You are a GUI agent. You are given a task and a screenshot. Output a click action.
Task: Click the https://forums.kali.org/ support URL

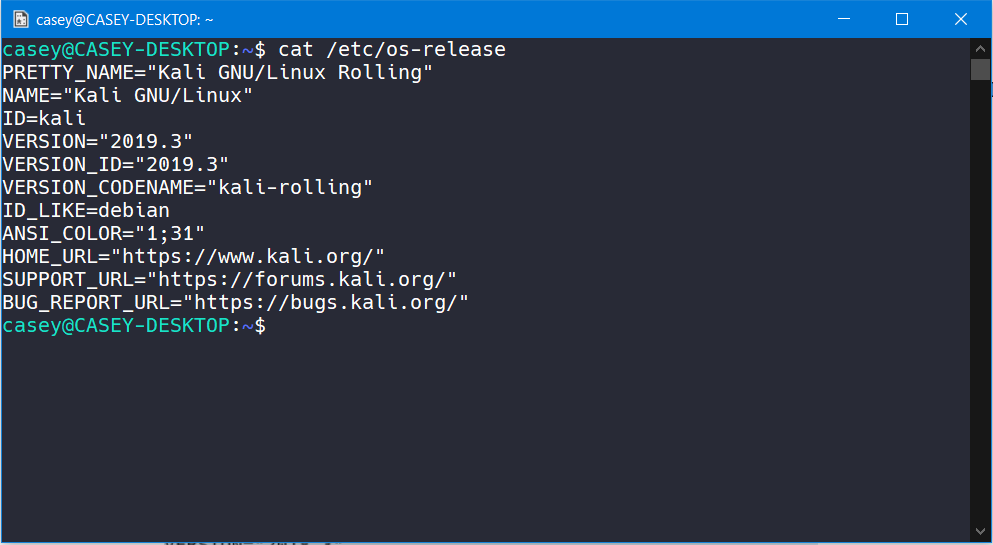[x=302, y=280]
